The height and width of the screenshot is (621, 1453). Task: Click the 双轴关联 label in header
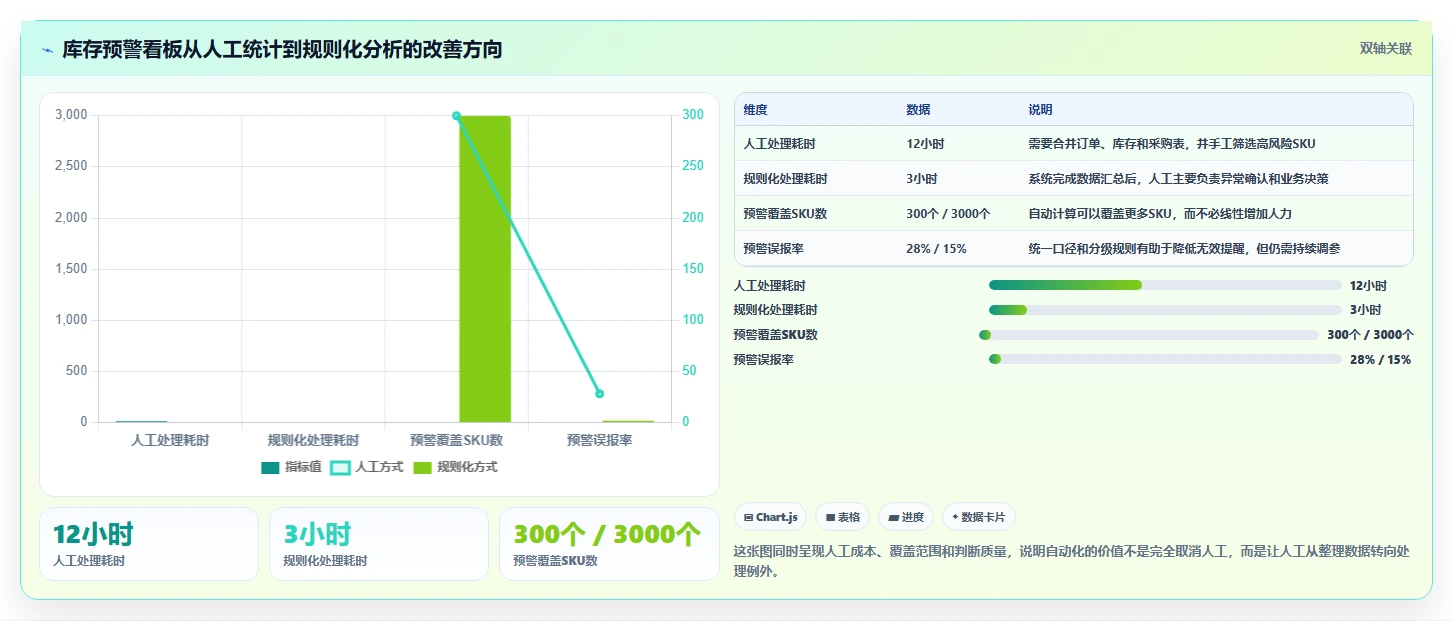1385,48
